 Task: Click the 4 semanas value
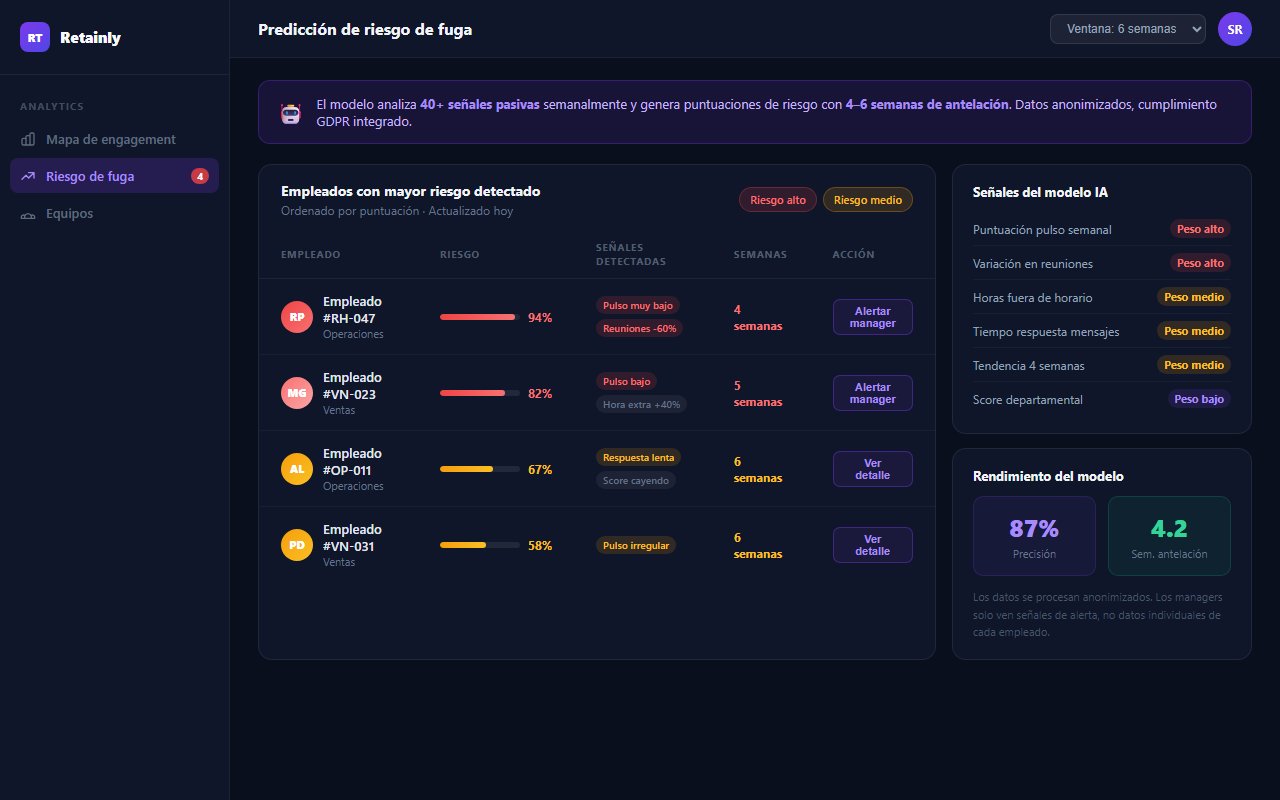point(758,317)
